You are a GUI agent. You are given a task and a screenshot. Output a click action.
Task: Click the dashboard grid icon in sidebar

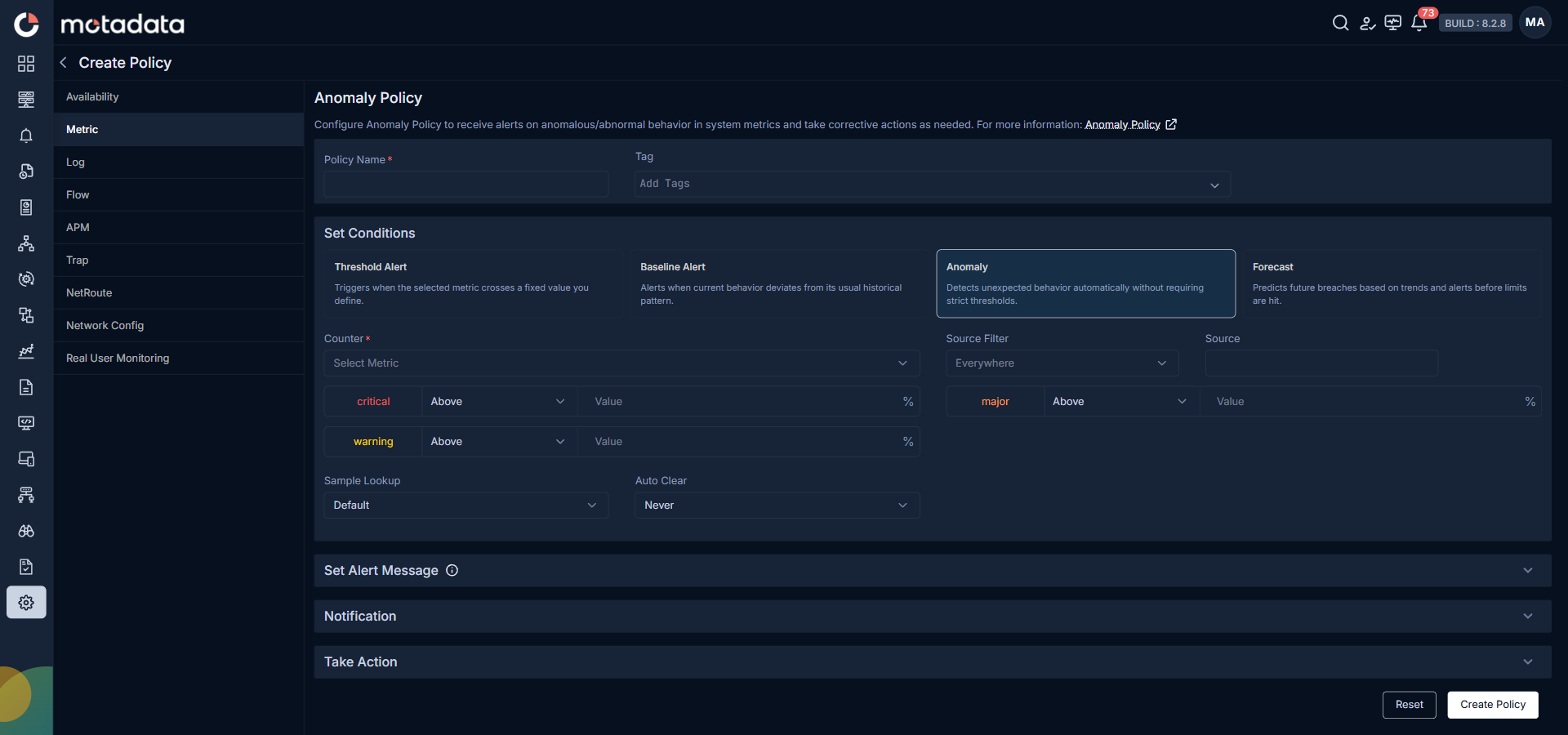coord(26,64)
